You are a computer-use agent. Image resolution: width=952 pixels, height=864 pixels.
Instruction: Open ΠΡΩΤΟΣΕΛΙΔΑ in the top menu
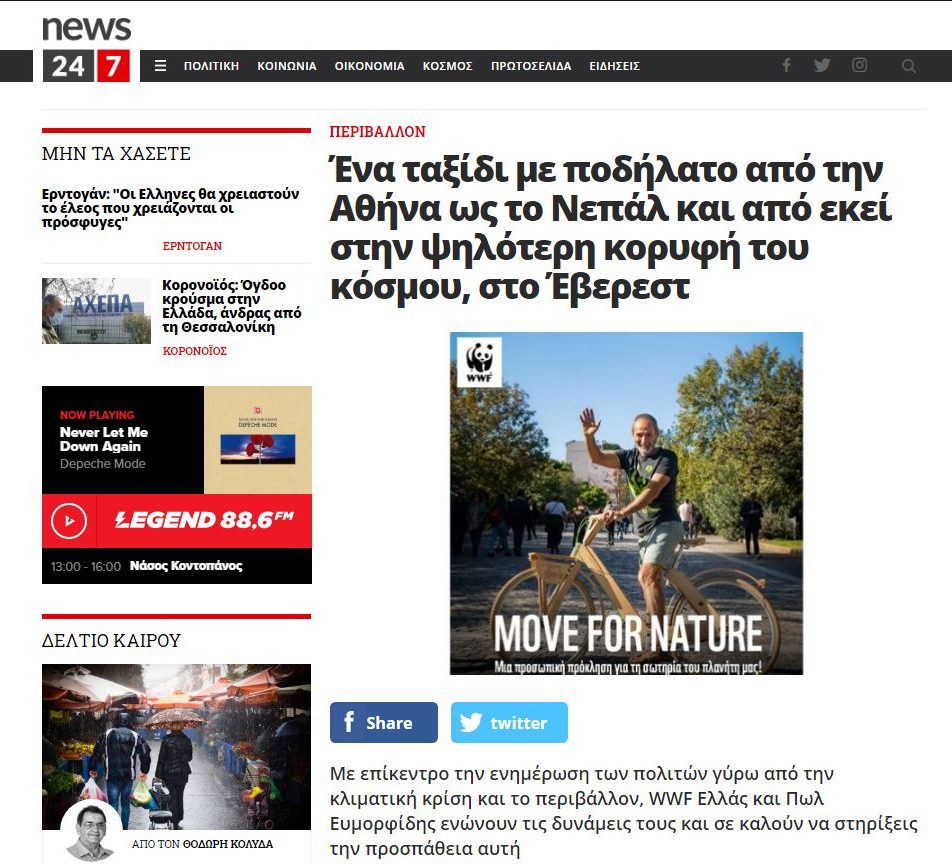click(531, 66)
